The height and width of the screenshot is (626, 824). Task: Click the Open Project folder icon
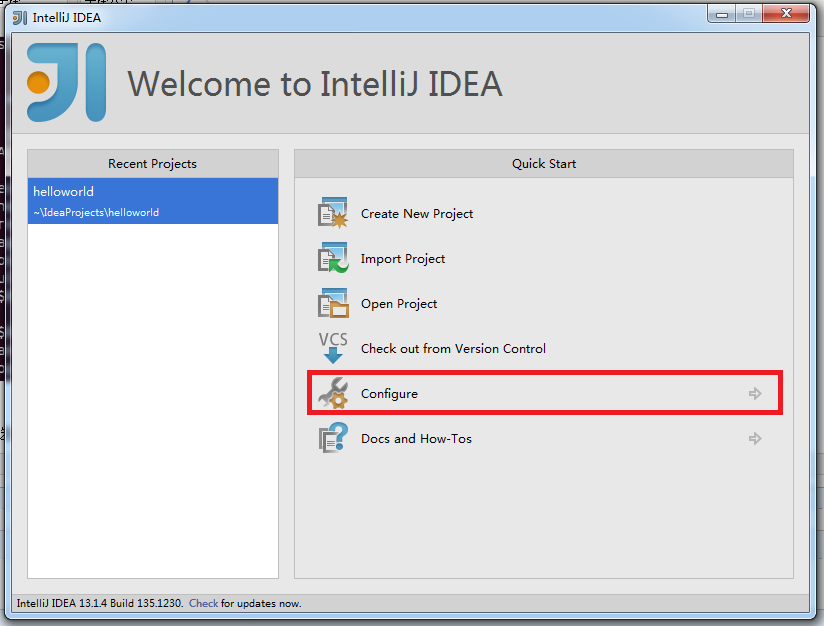[332, 303]
